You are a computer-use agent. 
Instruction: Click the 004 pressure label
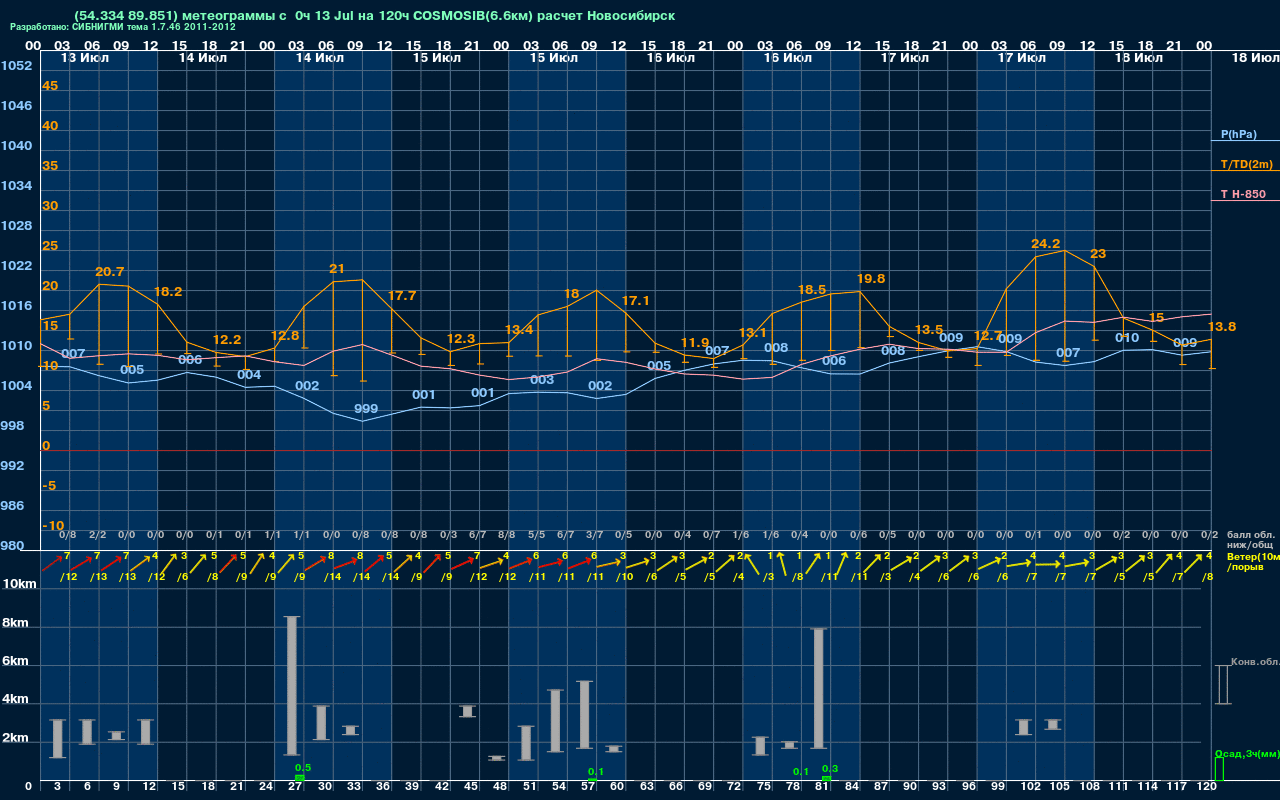point(249,376)
